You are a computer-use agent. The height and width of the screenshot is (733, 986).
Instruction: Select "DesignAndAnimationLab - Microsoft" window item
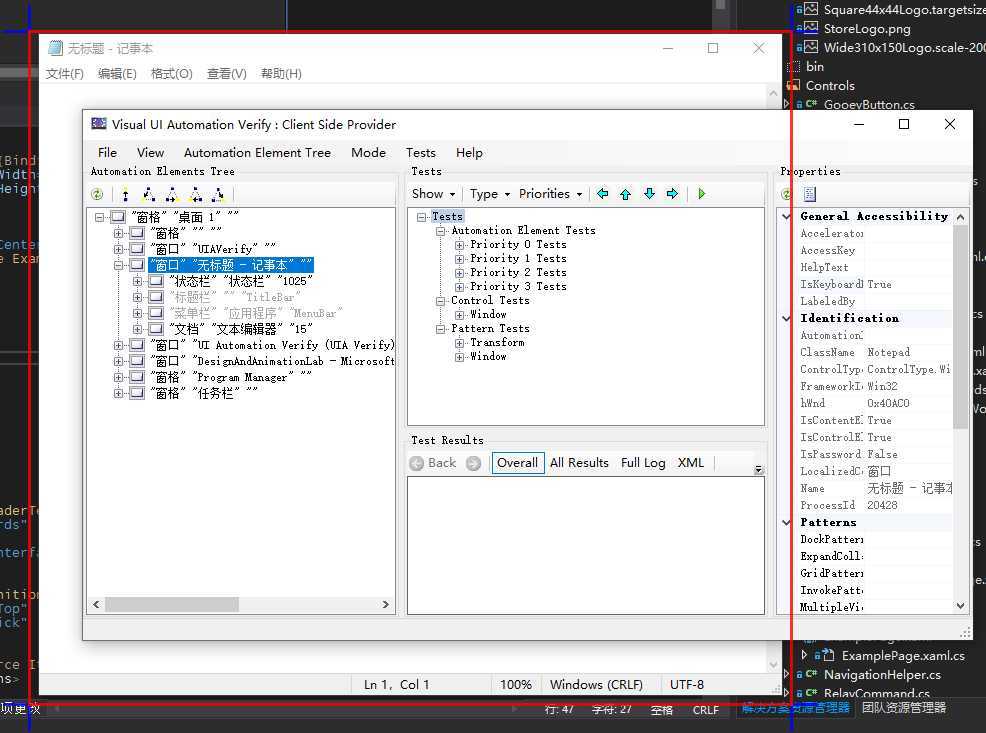[272, 361]
